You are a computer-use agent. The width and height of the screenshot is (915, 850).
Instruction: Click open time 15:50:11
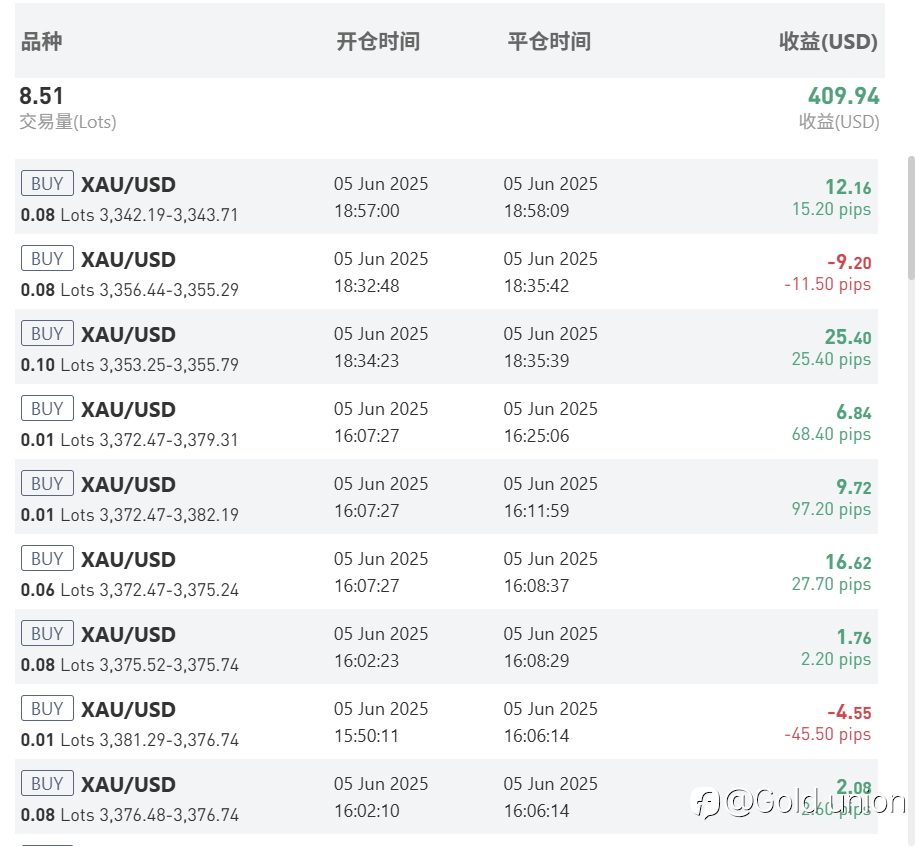click(x=366, y=736)
